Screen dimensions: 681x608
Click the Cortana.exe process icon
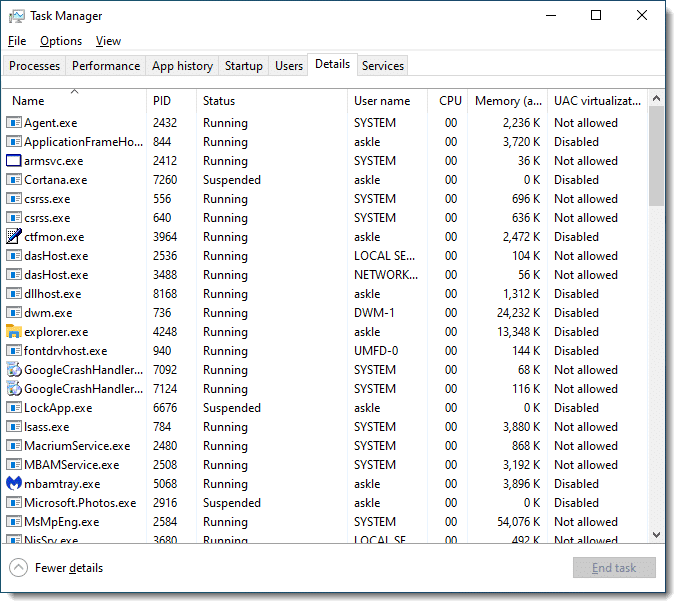pos(14,180)
